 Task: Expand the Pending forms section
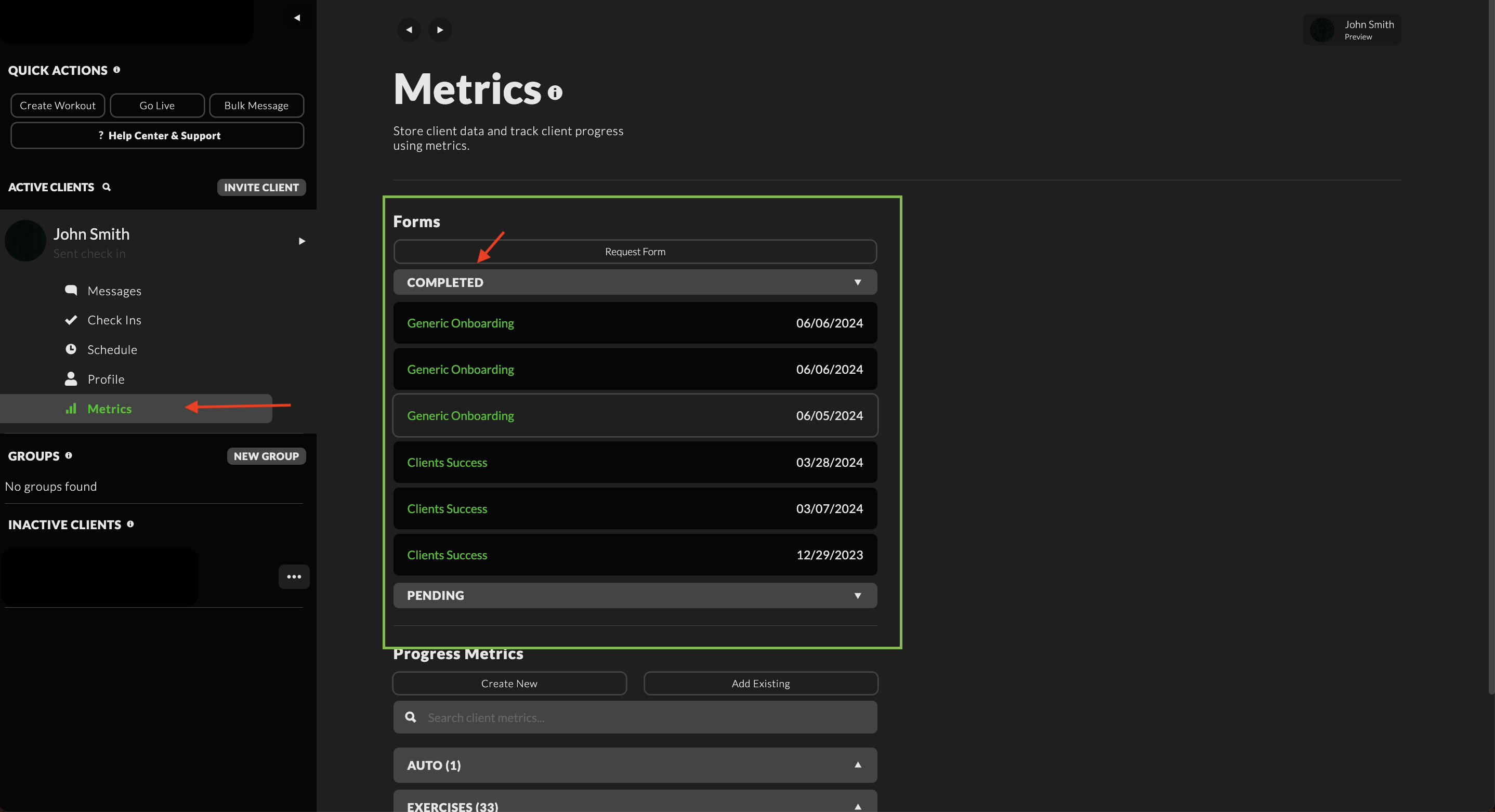click(857, 596)
